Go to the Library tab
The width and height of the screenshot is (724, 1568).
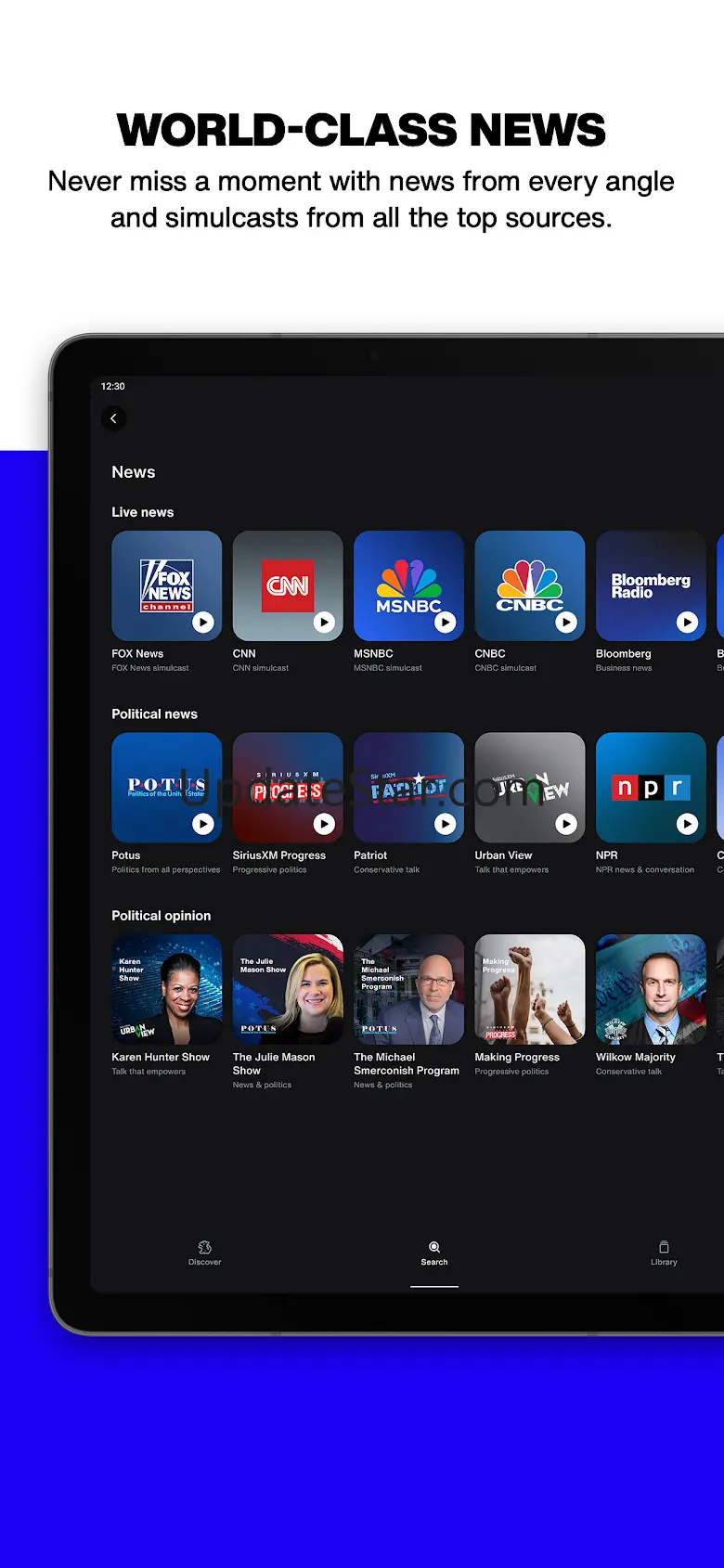[664, 1253]
